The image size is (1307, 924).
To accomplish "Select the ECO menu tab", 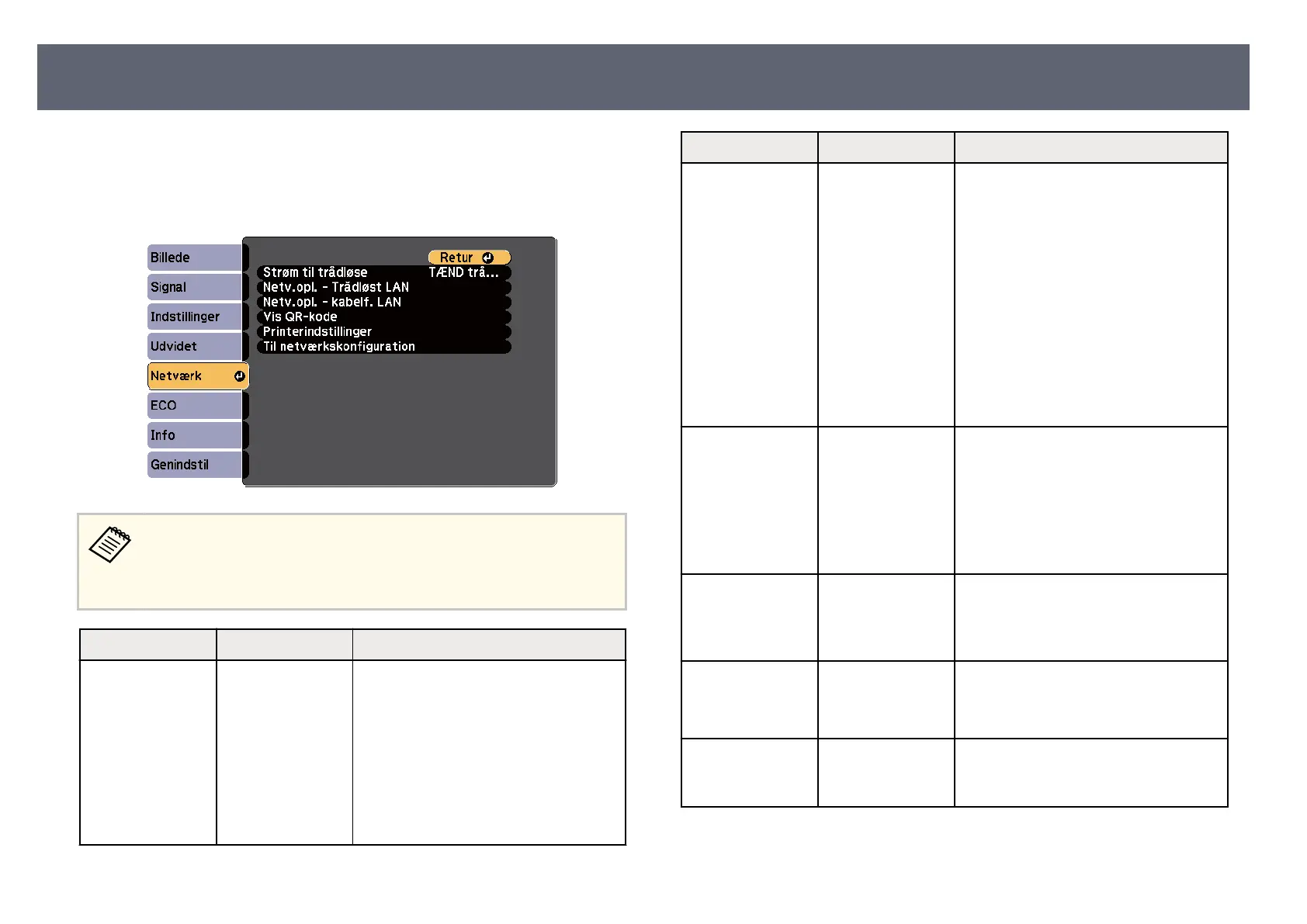I will pyautogui.click(x=194, y=406).
